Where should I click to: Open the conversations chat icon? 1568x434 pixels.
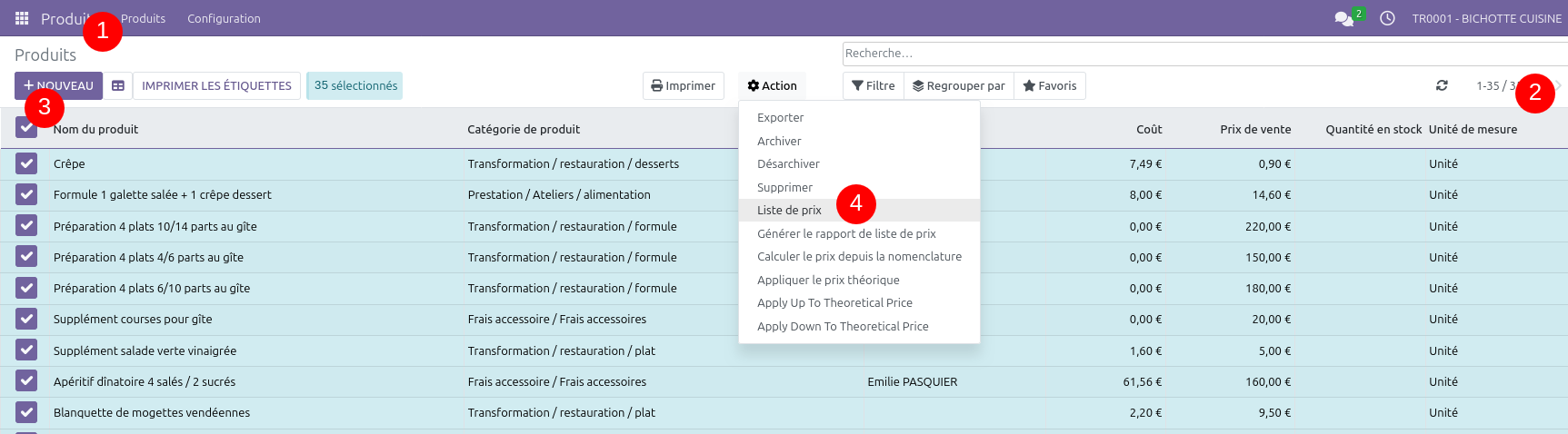pyautogui.click(x=1343, y=19)
